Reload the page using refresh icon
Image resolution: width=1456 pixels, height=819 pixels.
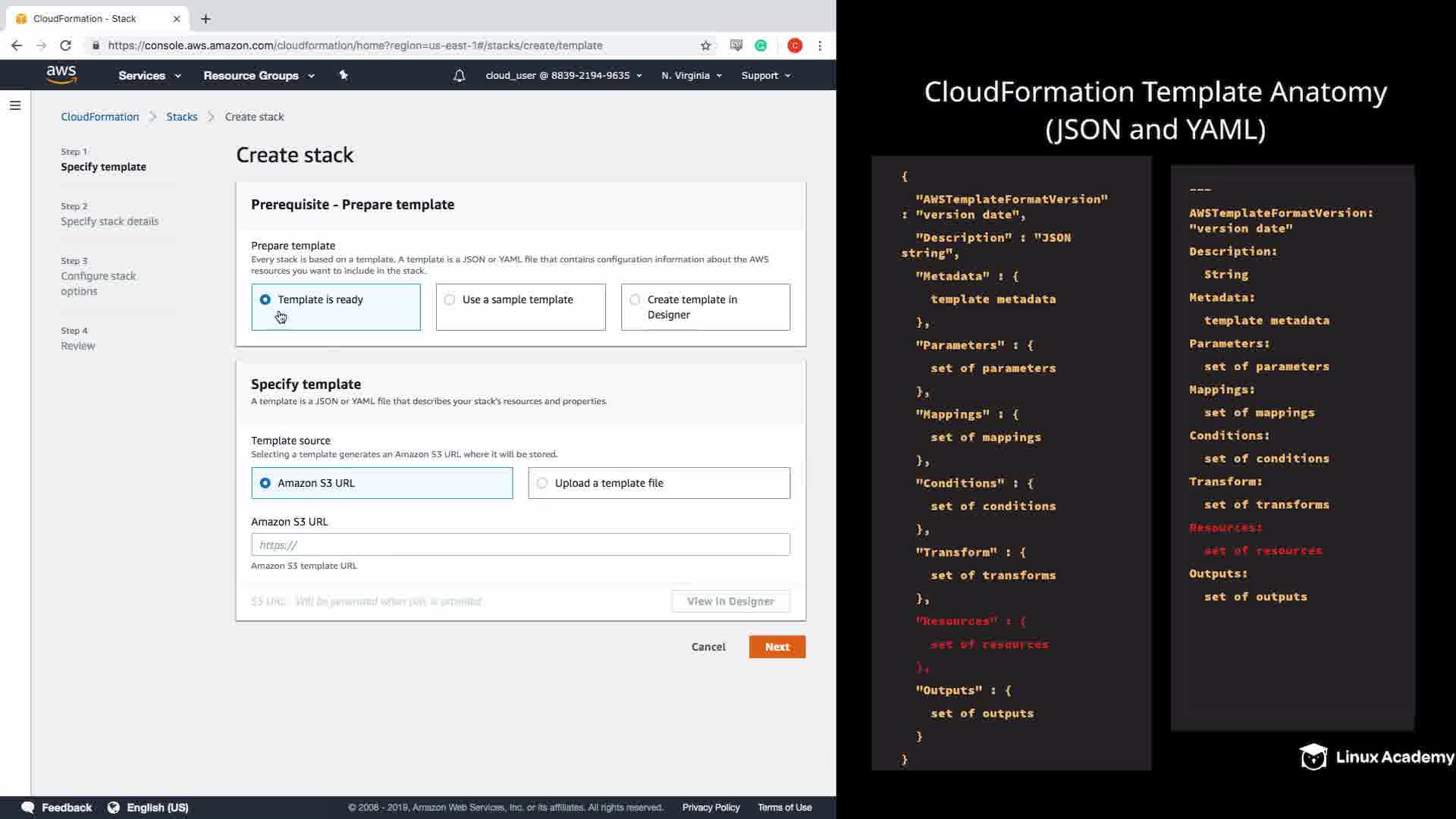tap(65, 45)
